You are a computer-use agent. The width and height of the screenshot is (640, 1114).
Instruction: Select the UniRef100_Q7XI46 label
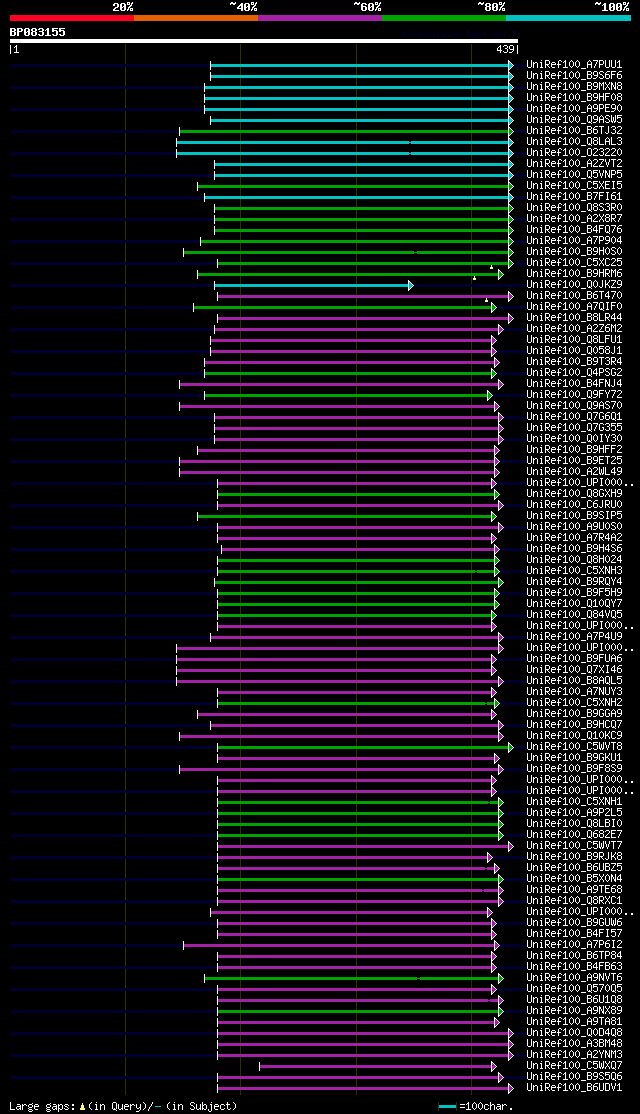(x=575, y=670)
